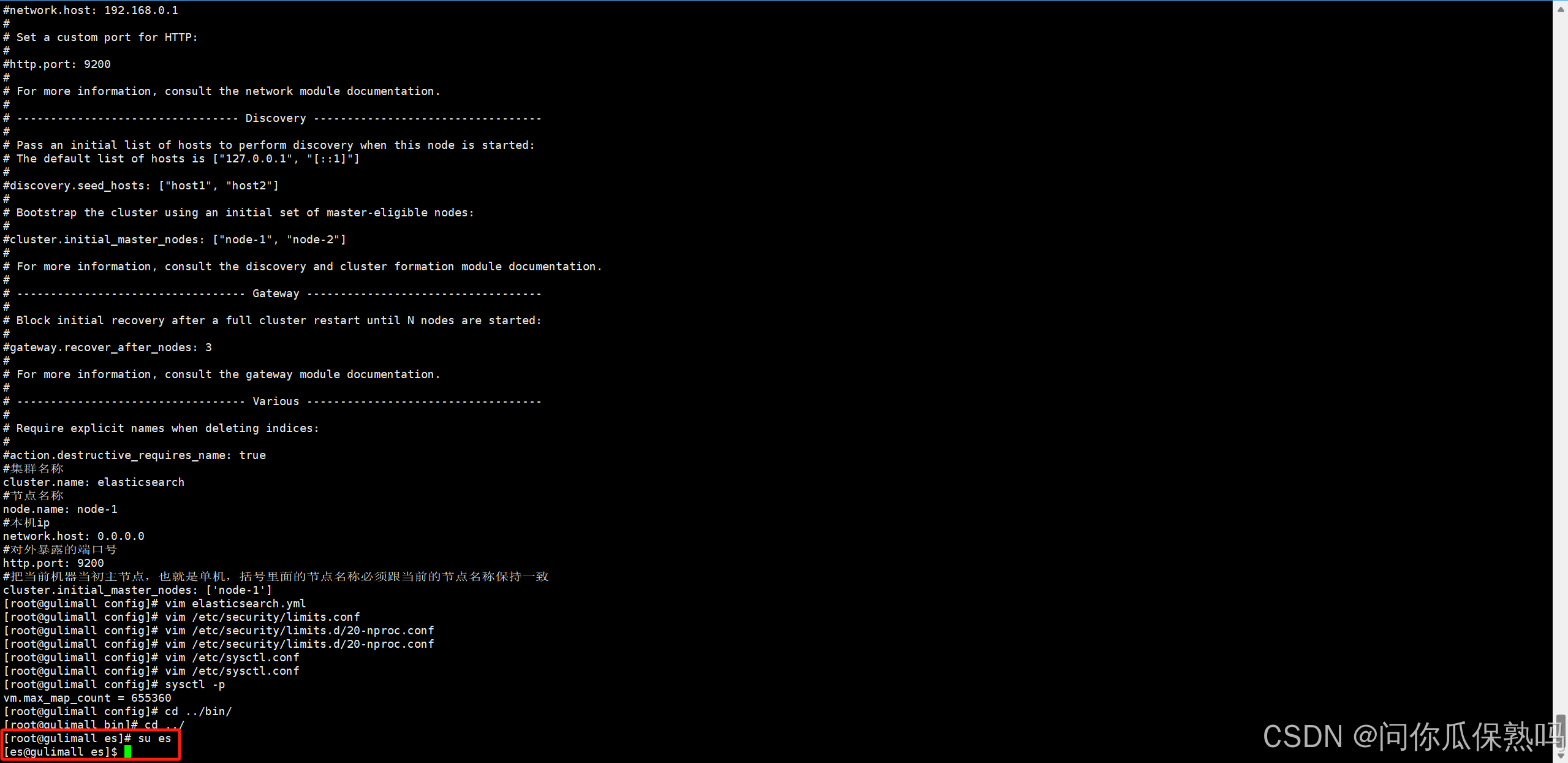Viewport: 1568px width, 763px height.
Task: Click the scrollbar down arrow
Action: (1560, 756)
